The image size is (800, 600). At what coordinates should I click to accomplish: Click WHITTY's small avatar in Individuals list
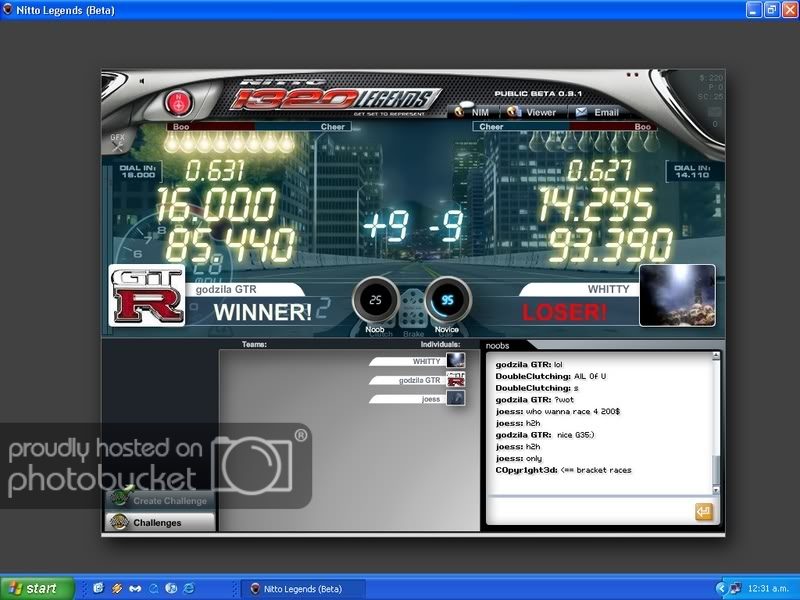(x=456, y=361)
